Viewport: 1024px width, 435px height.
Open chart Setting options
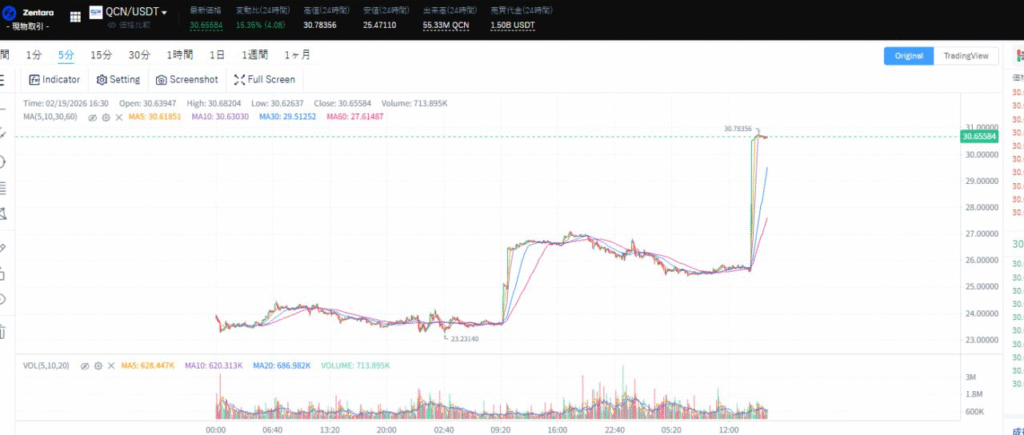[x=118, y=79]
